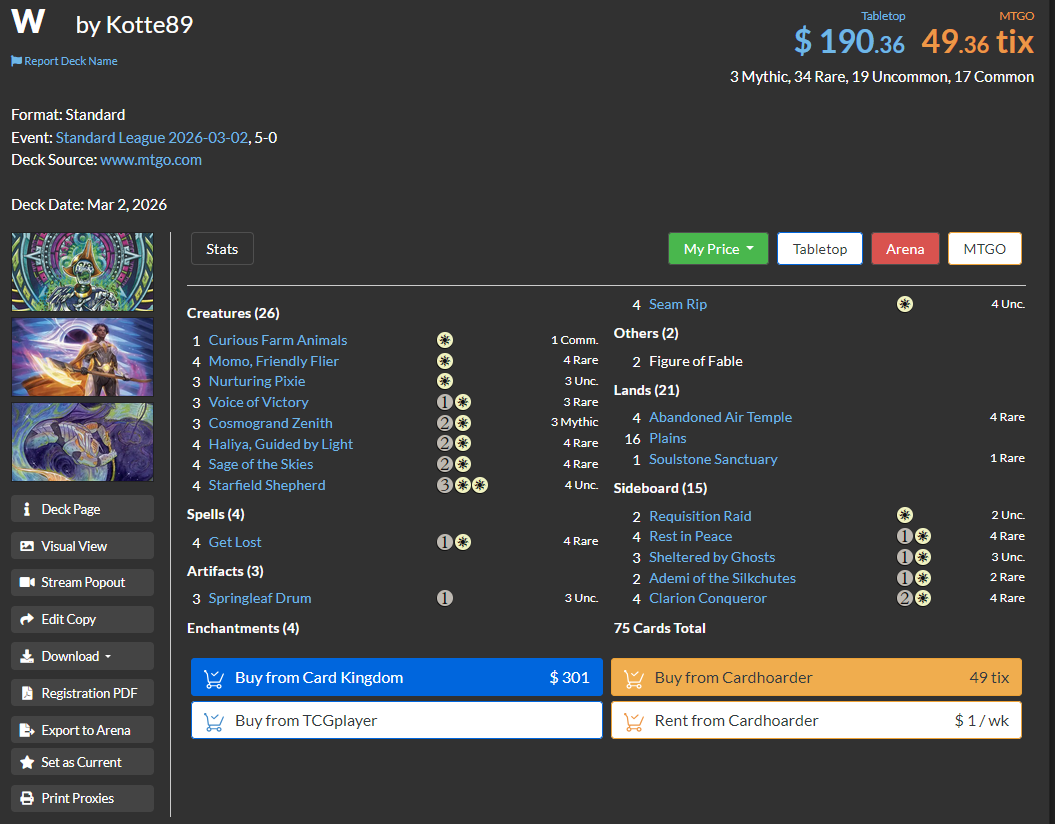Click Rent from Cardhoarder button
The image size is (1055, 824).
[x=816, y=720]
